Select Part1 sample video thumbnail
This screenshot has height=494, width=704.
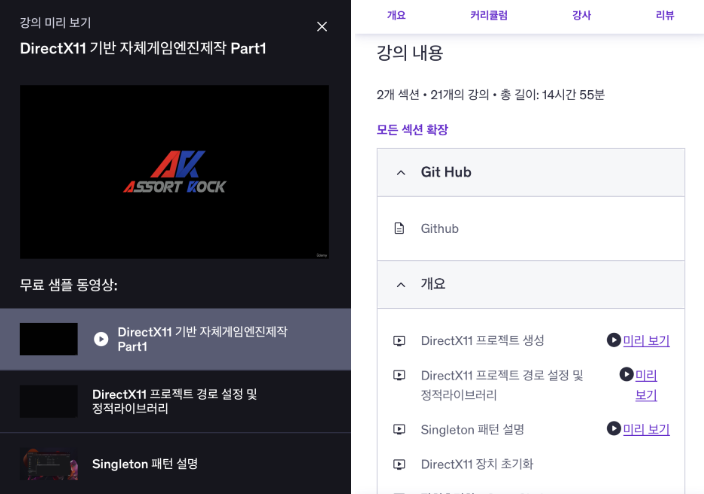tap(48, 339)
